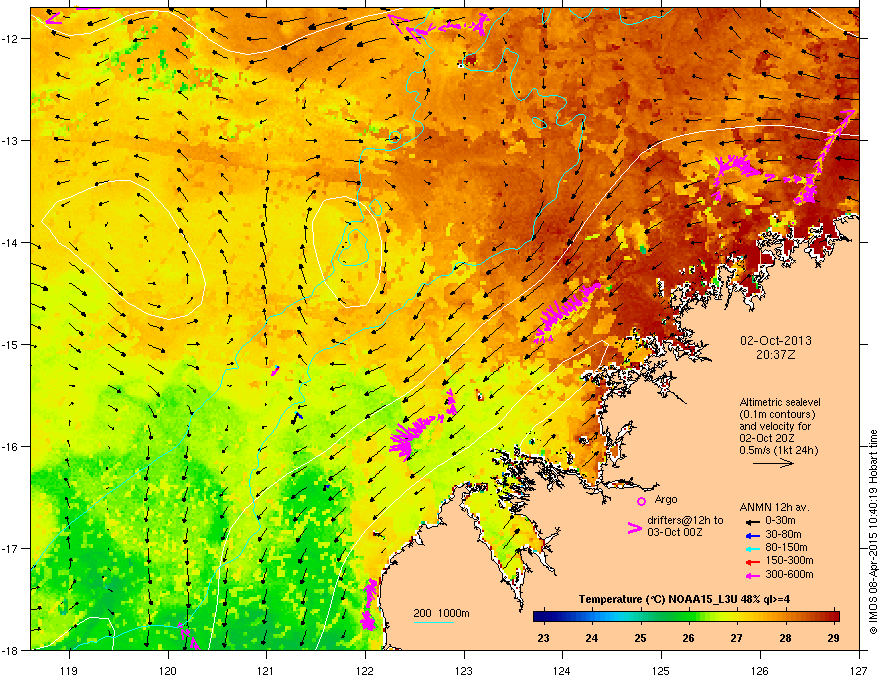Click the longitude axis label 120

168,670
